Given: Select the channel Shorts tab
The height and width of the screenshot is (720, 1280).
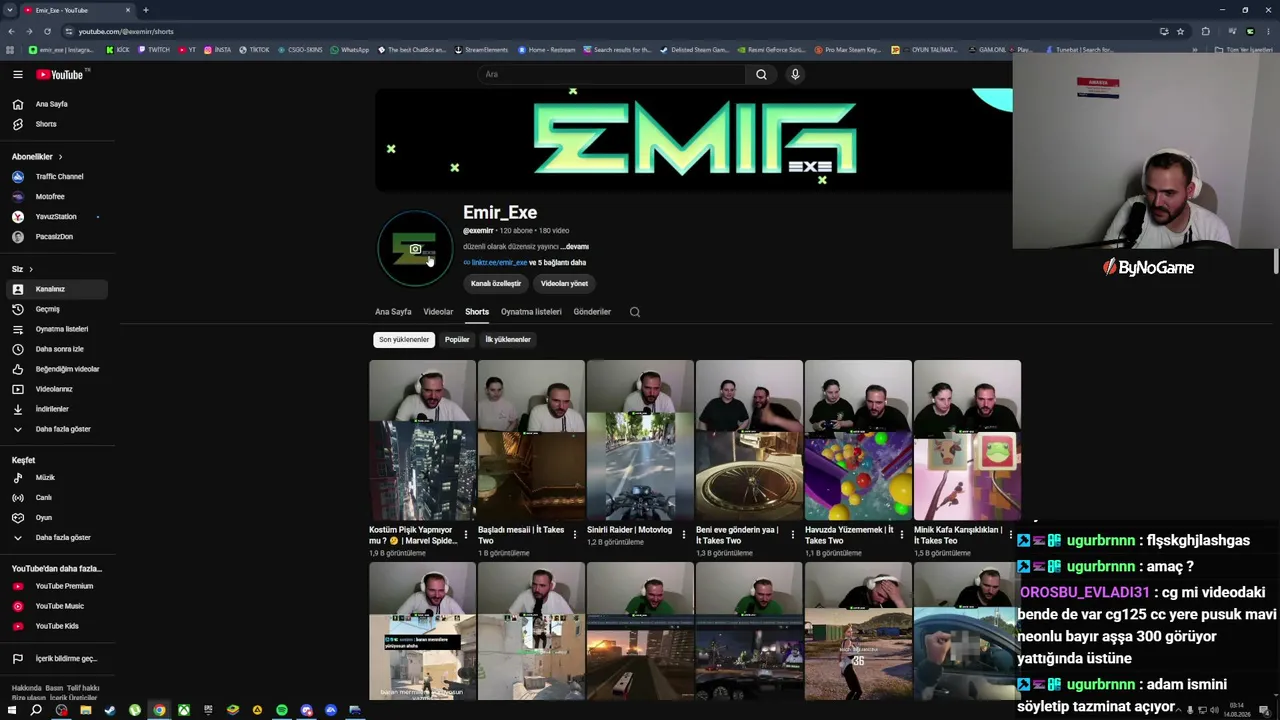Looking at the screenshot, I should (477, 312).
